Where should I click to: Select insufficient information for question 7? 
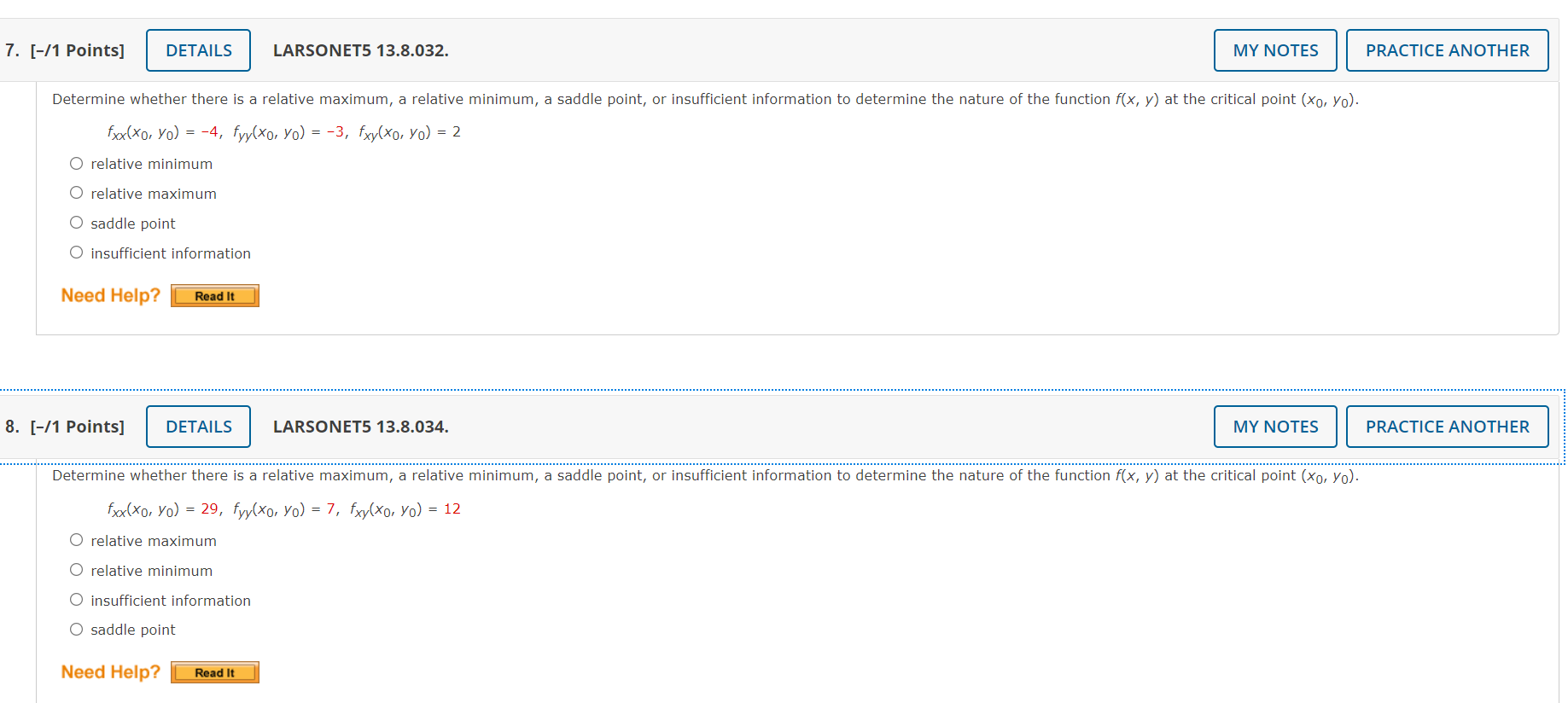point(77,253)
